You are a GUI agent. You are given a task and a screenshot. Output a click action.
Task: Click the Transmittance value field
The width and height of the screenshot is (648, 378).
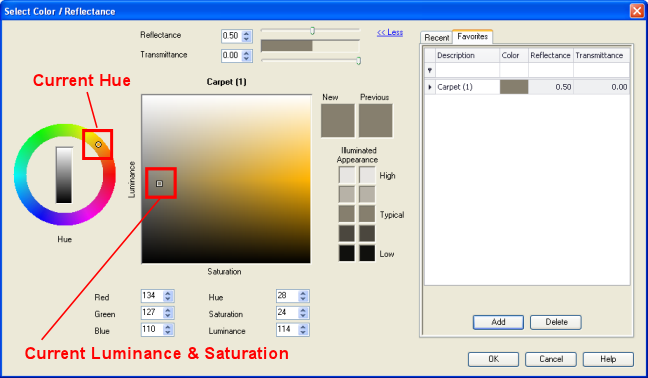231,55
